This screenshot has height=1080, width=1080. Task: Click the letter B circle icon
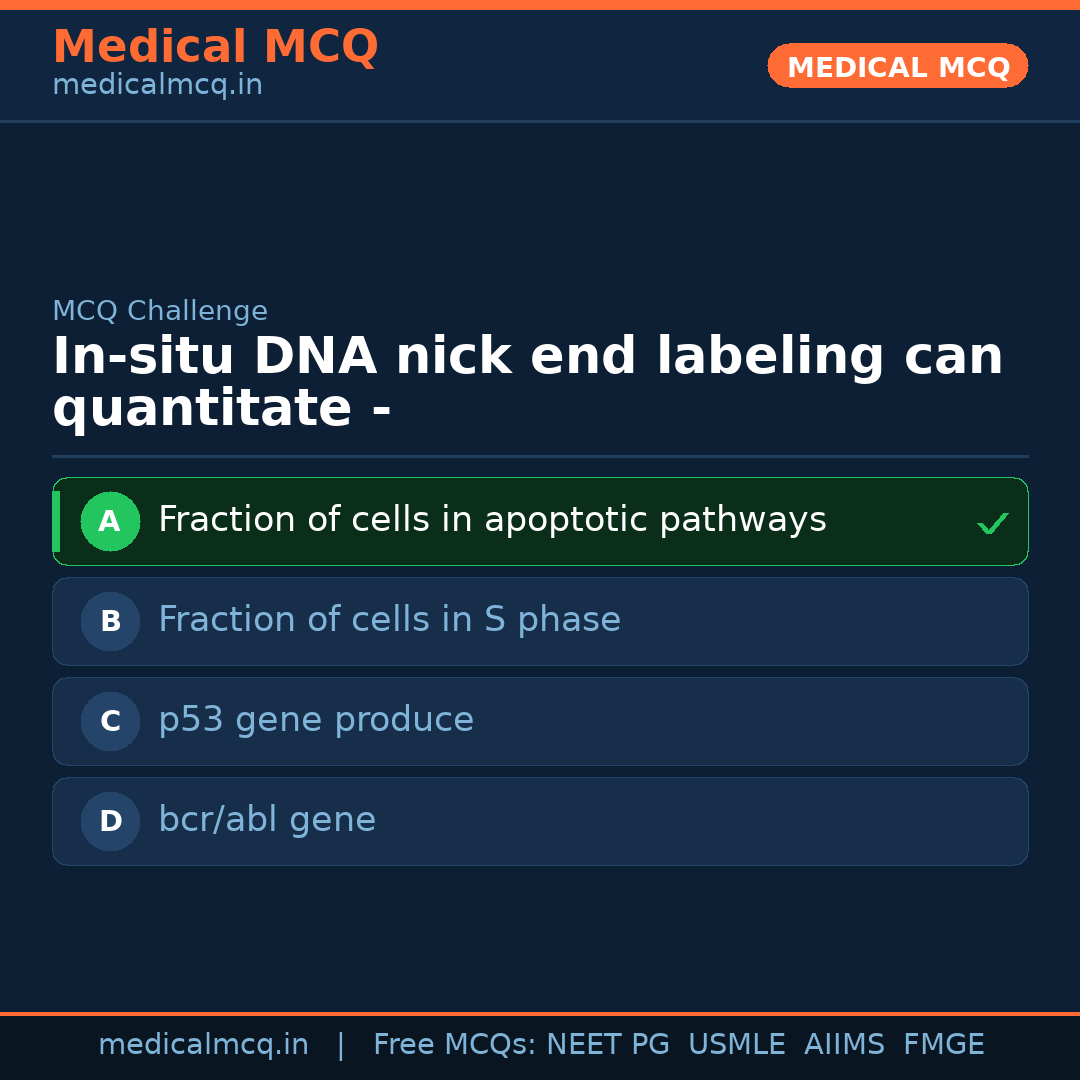click(110, 621)
